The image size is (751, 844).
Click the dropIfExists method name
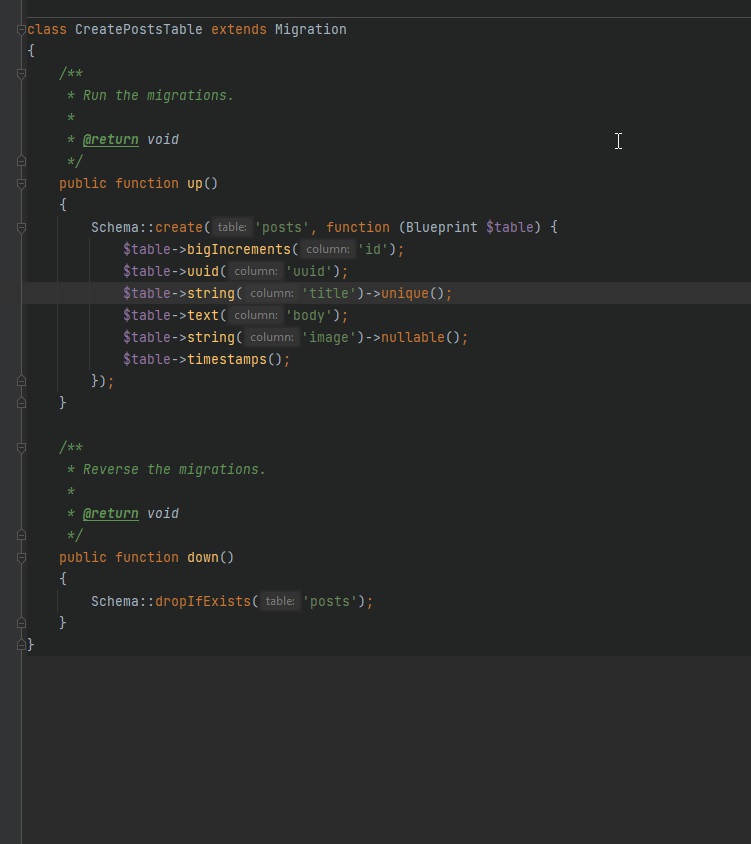click(x=203, y=601)
